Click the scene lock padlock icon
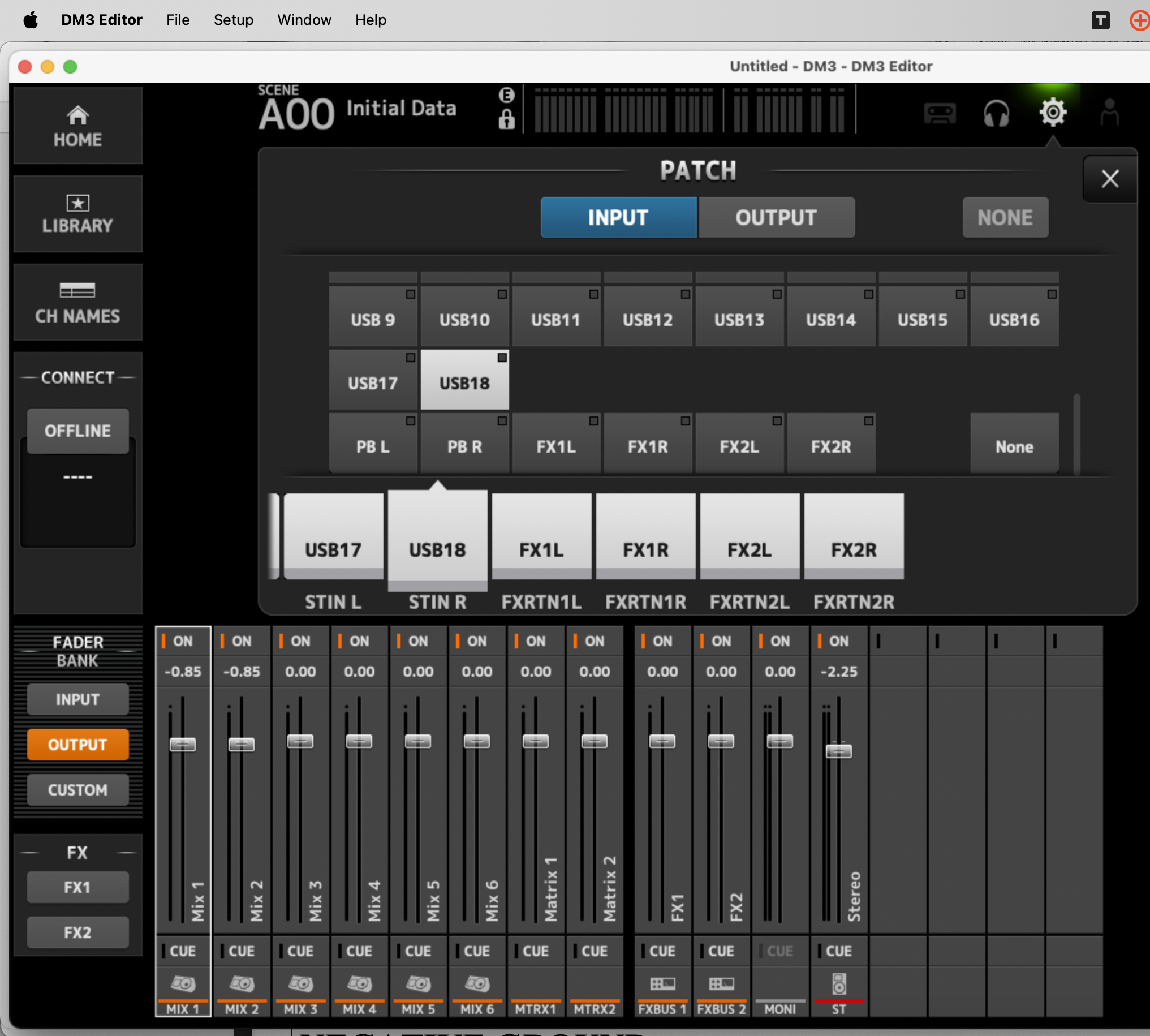The height and width of the screenshot is (1036, 1150). tap(506, 119)
